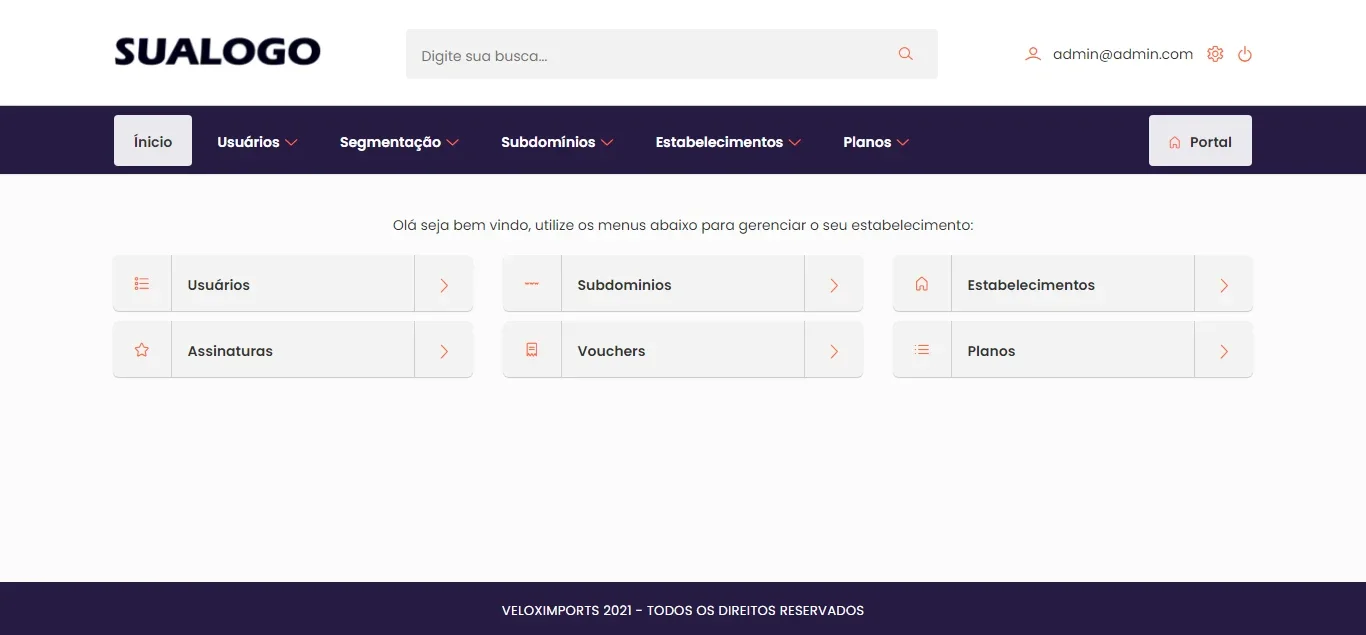
Task: Click the star icon on Assinaturas card
Action: [142, 350]
